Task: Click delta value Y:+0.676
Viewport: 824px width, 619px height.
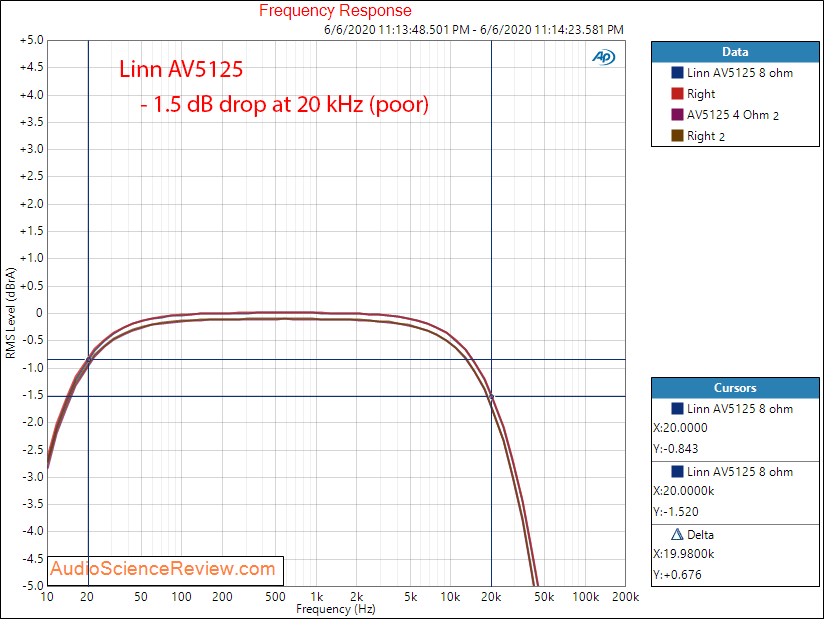Action: 677,575
